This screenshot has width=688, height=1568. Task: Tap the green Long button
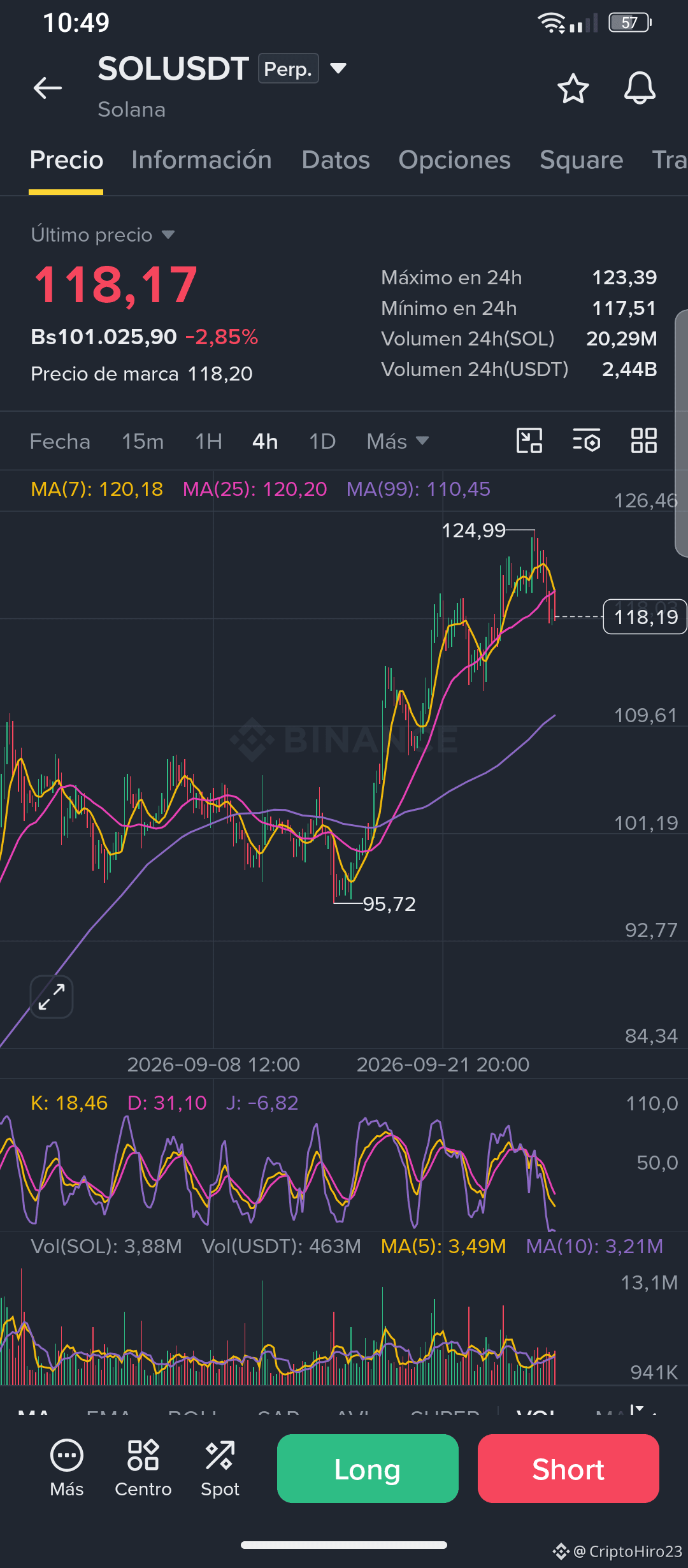tap(368, 1469)
